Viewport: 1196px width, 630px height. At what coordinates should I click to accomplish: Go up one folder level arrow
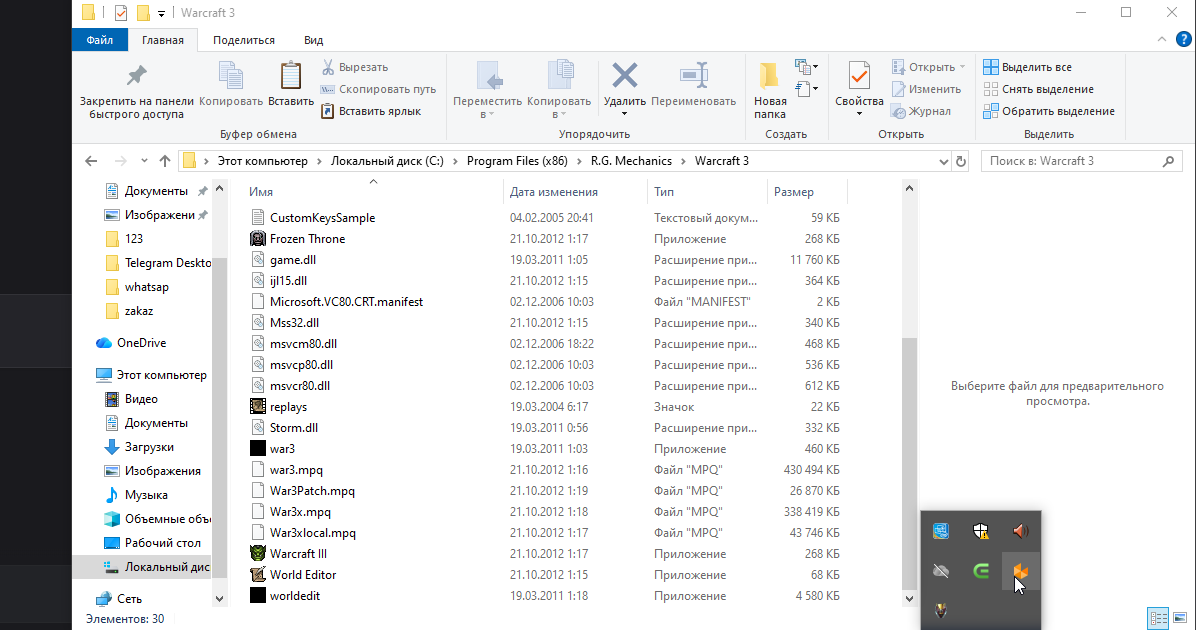click(x=165, y=161)
